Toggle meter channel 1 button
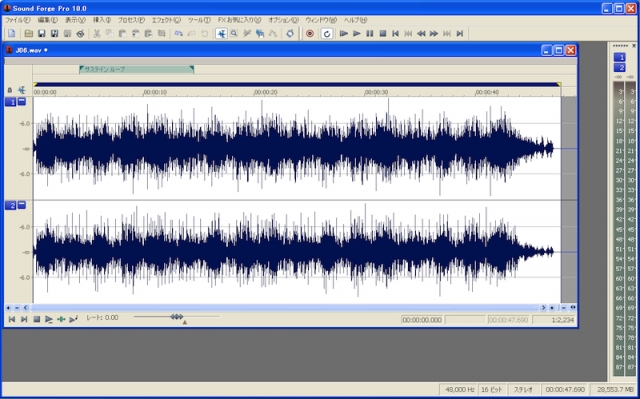The height and width of the screenshot is (399, 640). click(x=619, y=57)
